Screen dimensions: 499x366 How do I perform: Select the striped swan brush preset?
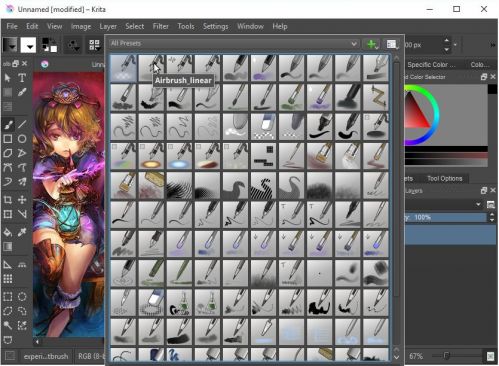coord(263,186)
